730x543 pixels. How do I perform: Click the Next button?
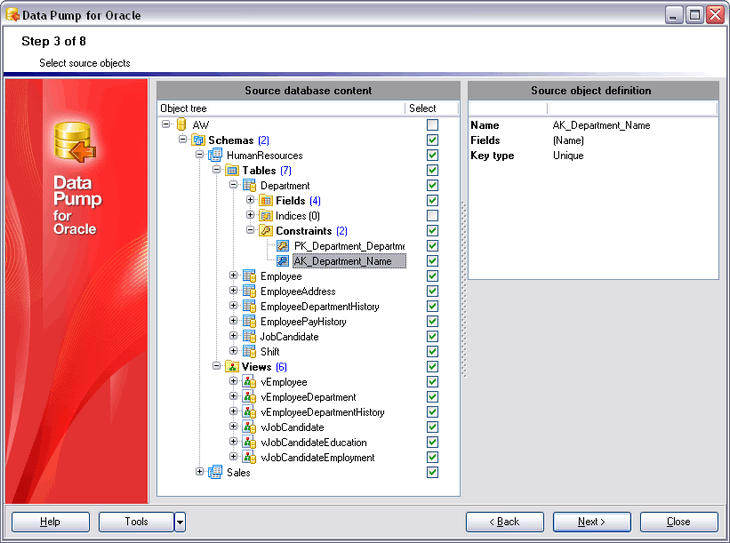click(x=592, y=522)
